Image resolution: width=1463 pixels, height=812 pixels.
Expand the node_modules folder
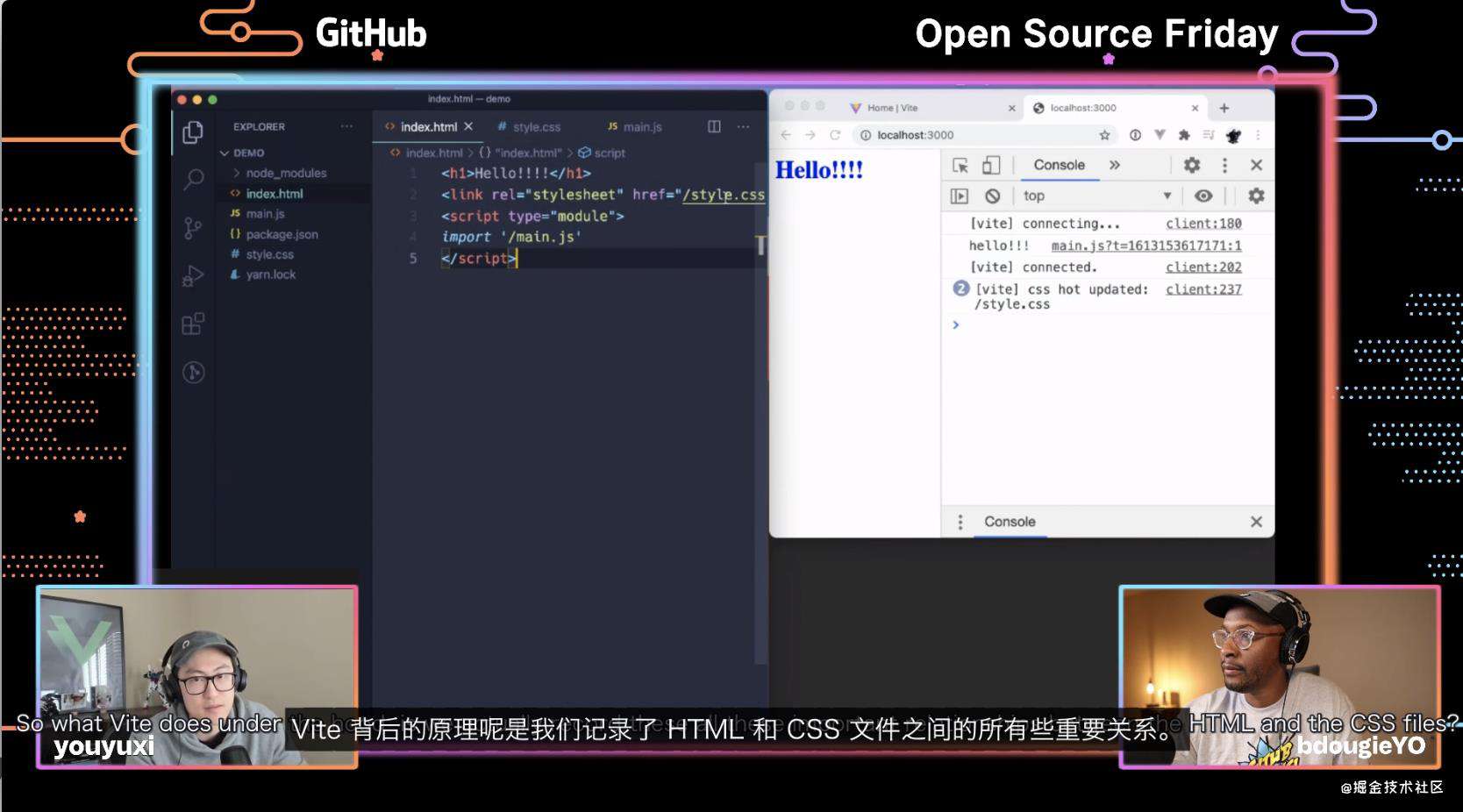[286, 173]
